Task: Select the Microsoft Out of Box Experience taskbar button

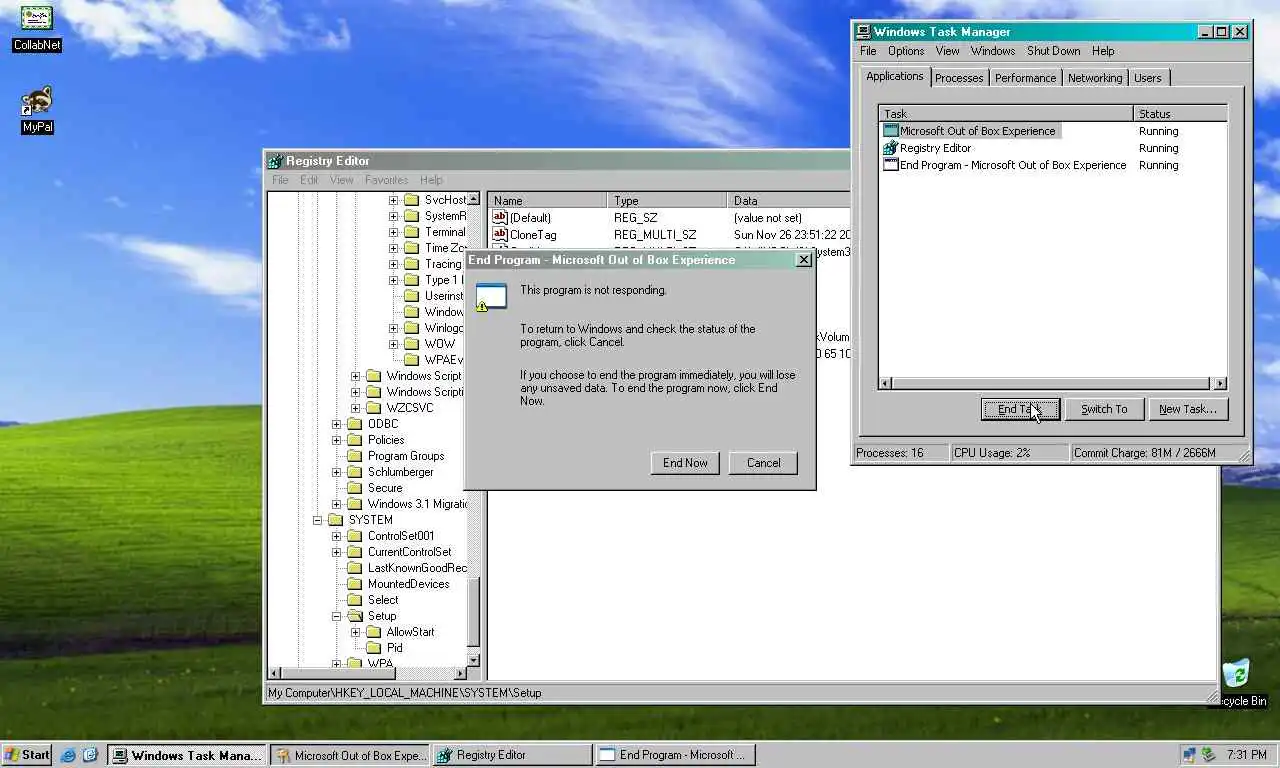Action: (x=350, y=755)
